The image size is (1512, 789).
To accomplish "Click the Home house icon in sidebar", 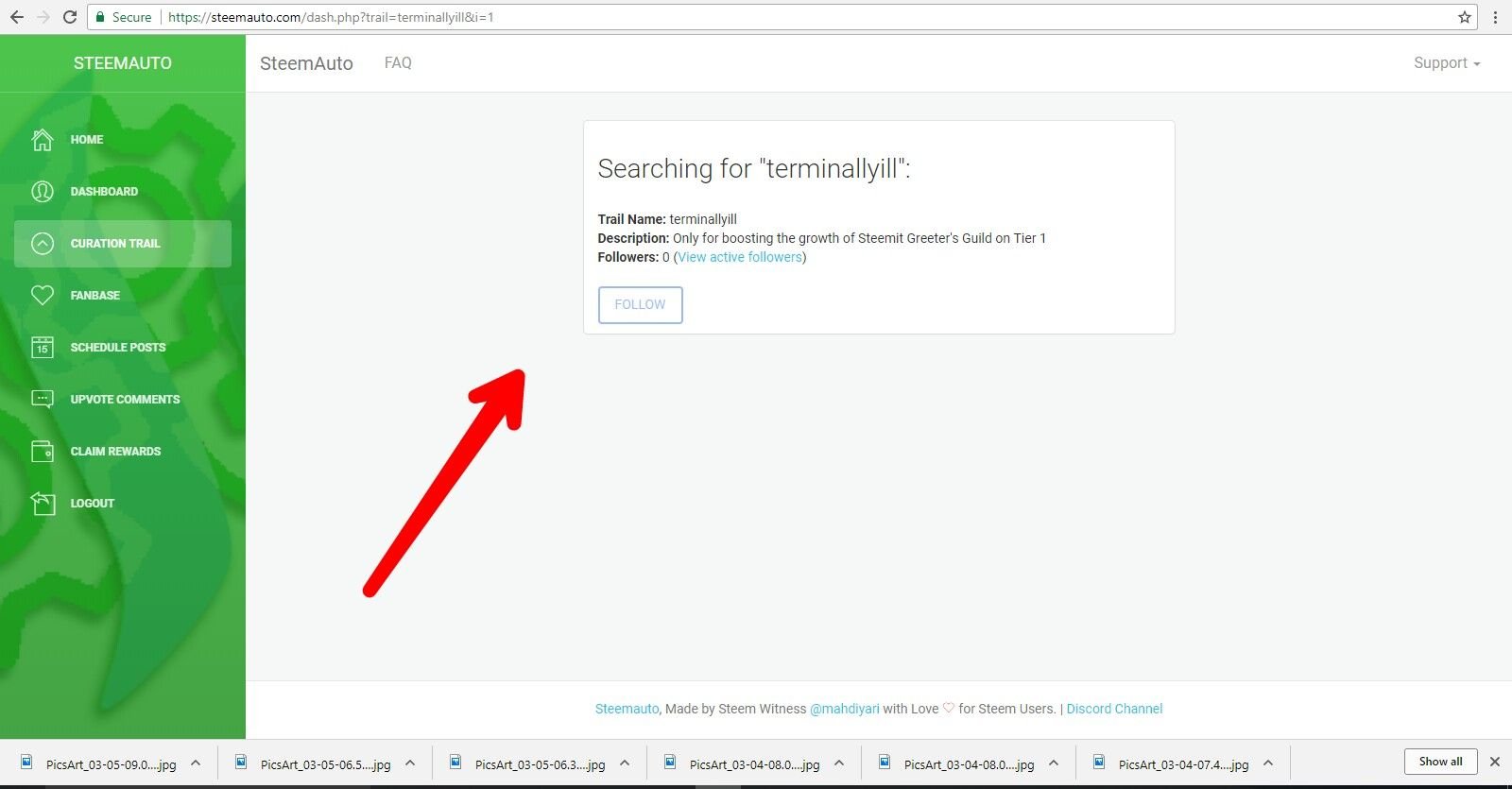I will pos(43,140).
